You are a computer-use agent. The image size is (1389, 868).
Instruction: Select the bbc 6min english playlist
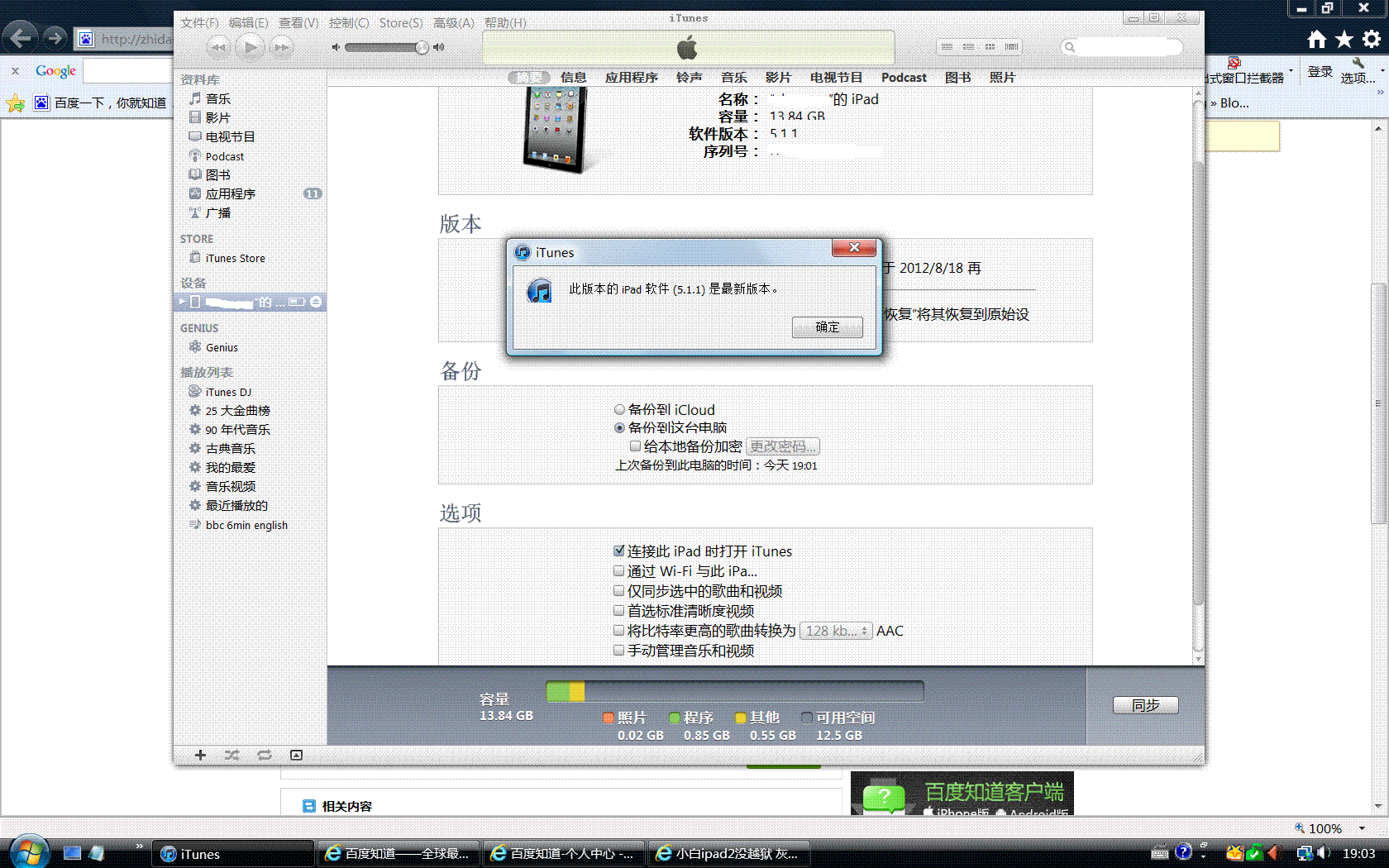pyautogui.click(x=246, y=525)
